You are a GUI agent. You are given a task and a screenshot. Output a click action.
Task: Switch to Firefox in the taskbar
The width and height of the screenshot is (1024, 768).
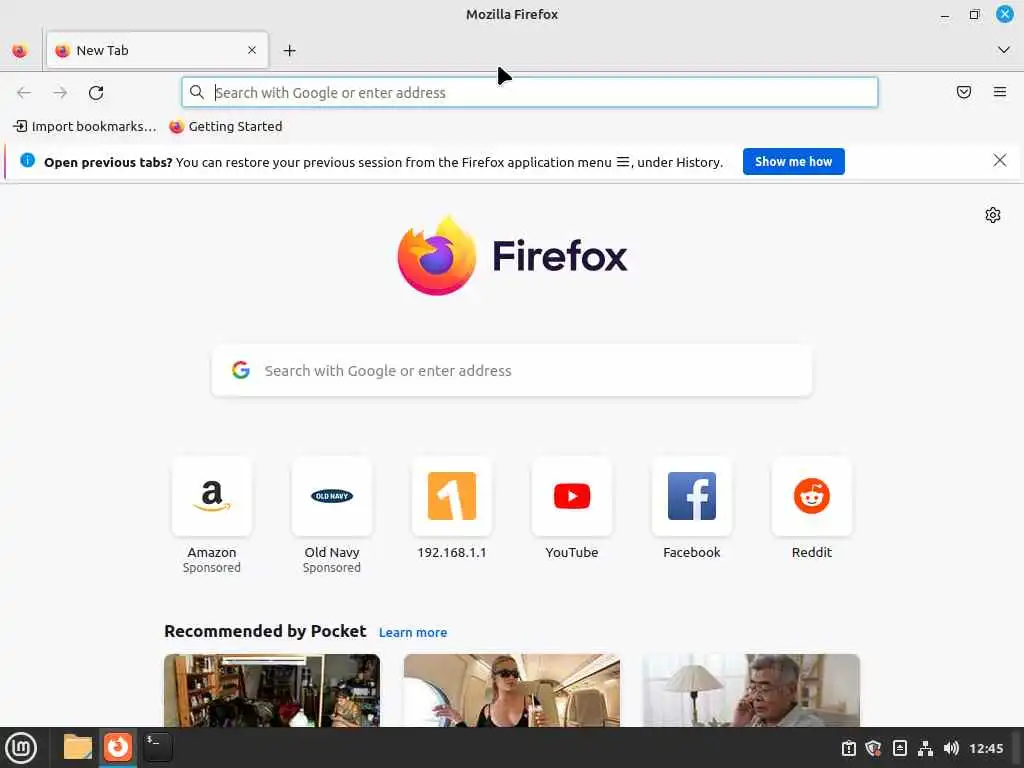point(118,747)
